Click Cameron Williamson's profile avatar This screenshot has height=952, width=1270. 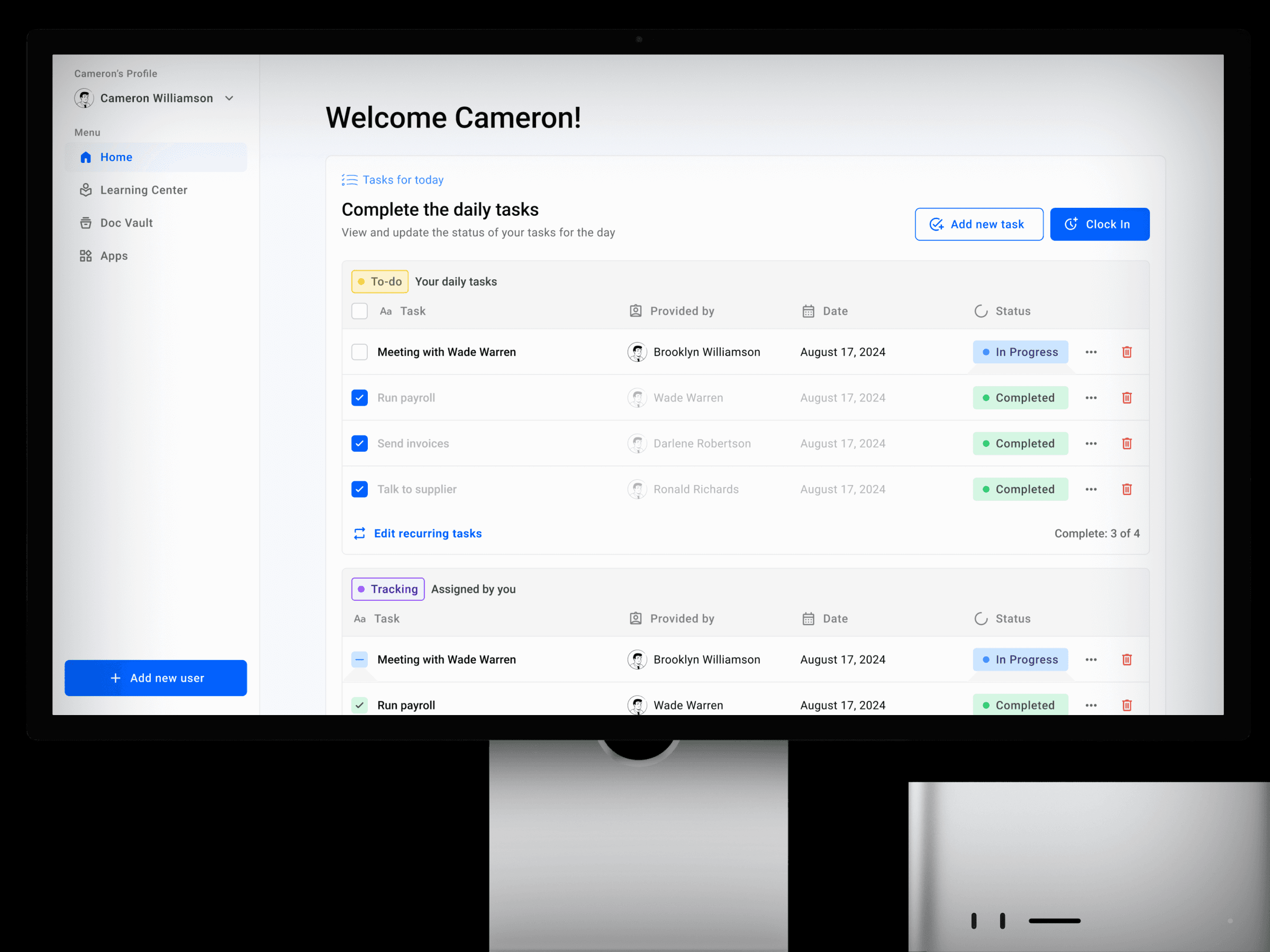pyautogui.click(x=84, y=98)
